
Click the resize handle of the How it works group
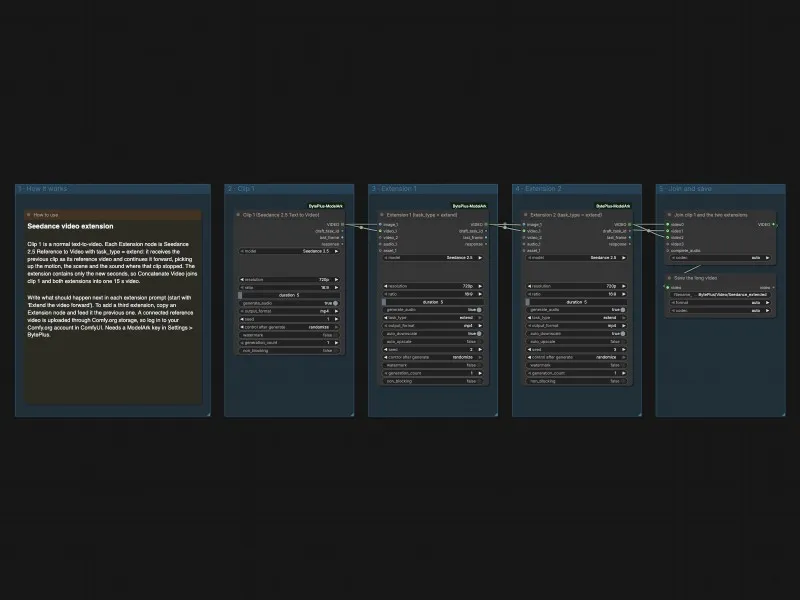pos(208,414)
